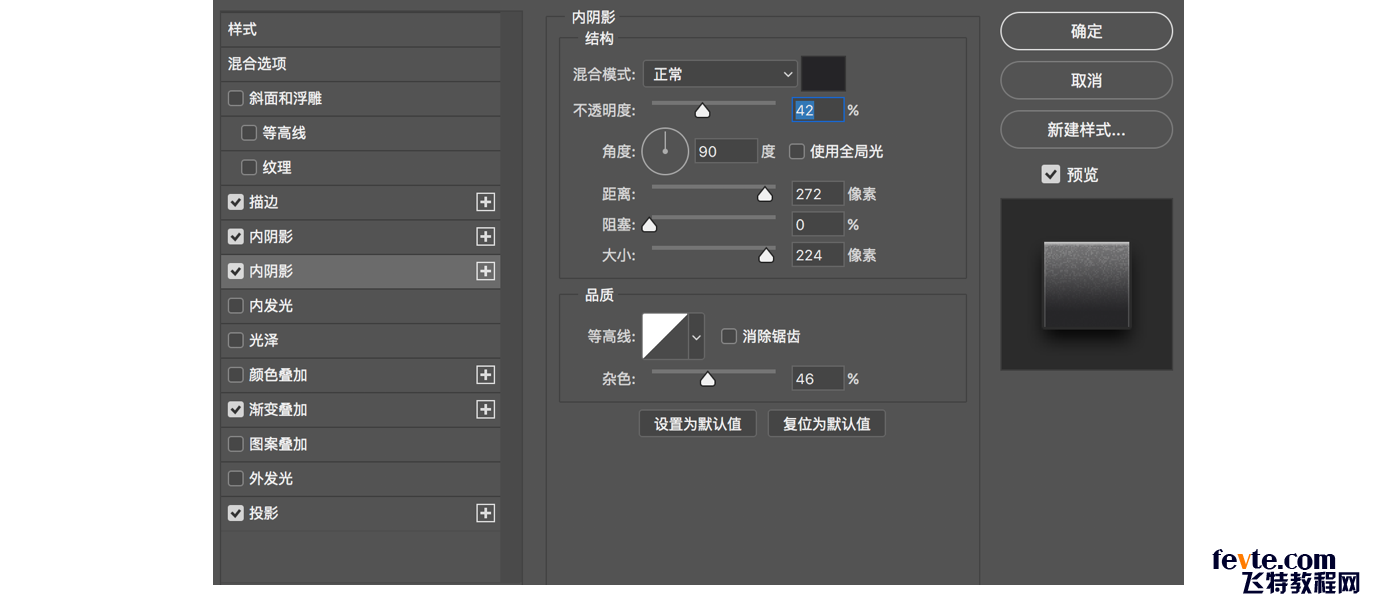Add another inner shadow via first 内阴影 plus icon

485,237
